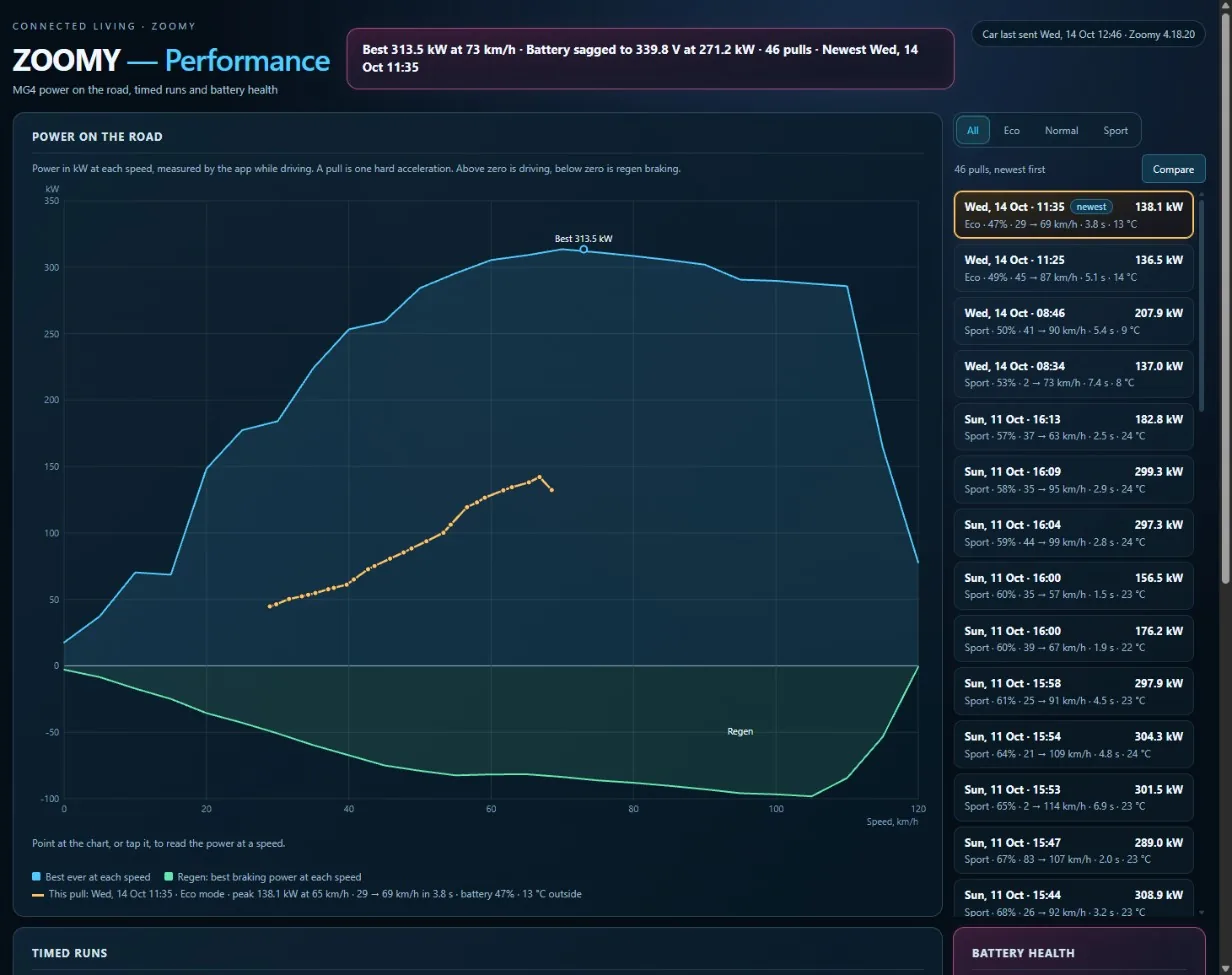Click the blue Best ever legend swatch
Image resolution: width=1232 pixels, height=975 pixels.
click(x=37, y=877)
